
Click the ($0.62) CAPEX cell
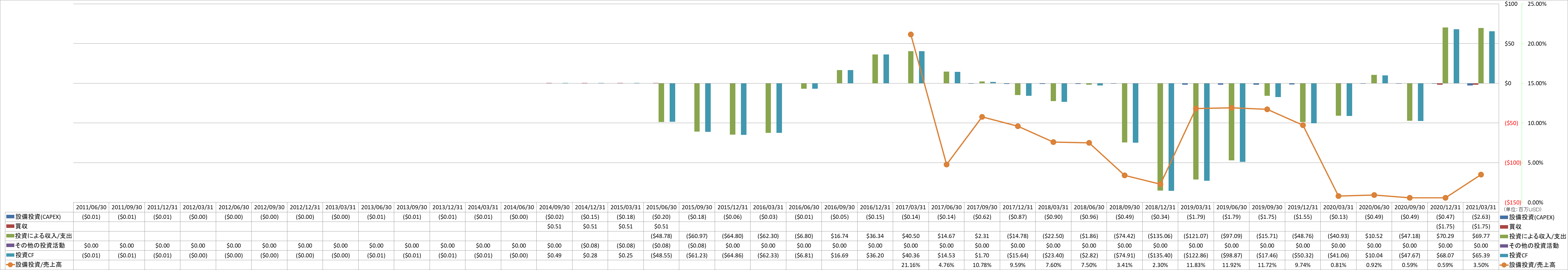tap(982, 217)
